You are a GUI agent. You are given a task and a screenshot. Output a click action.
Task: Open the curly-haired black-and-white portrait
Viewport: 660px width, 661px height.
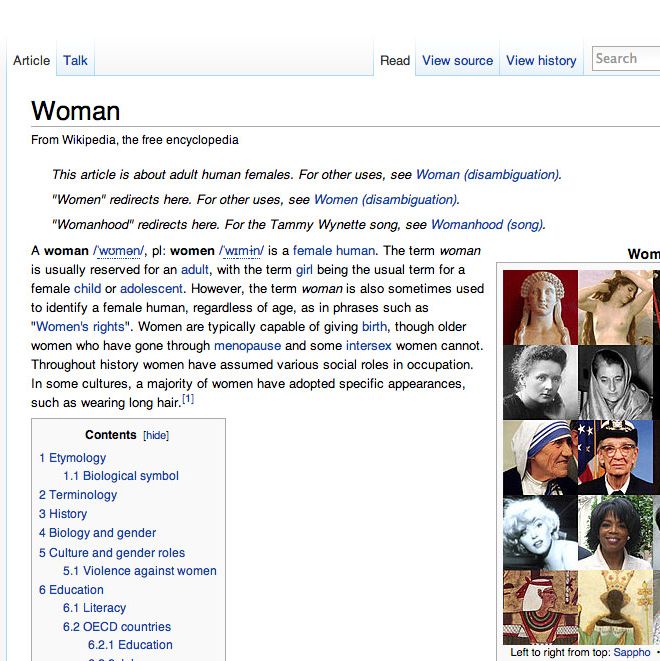point(540,382)
